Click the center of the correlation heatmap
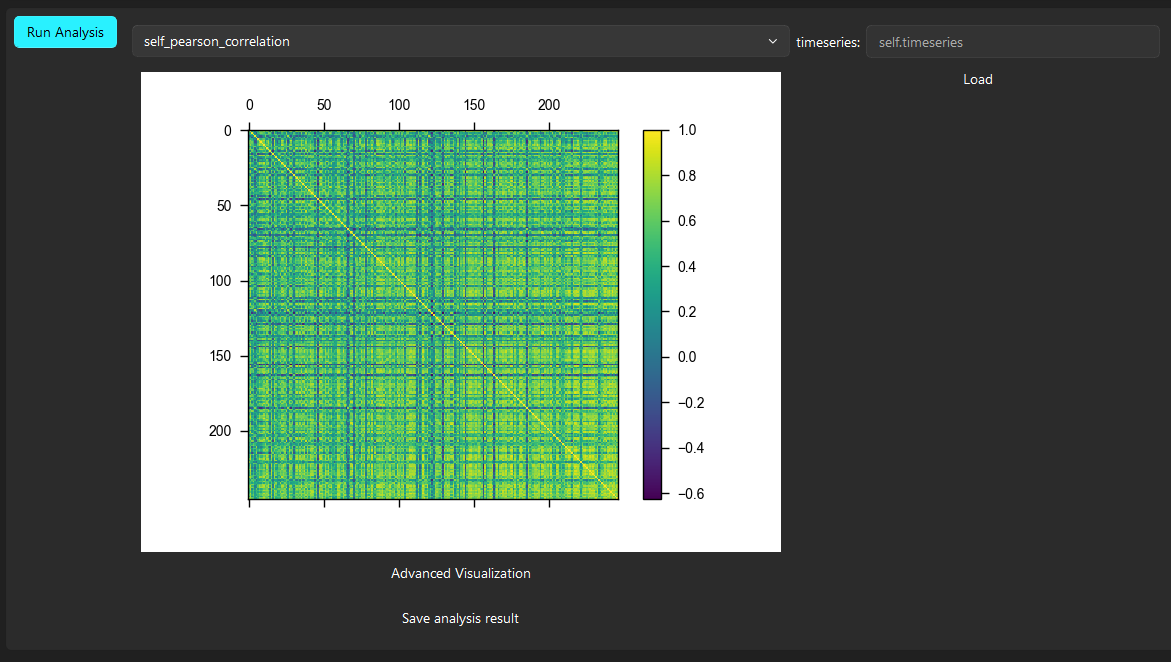Viewport: 1171px width, 662px height. 433,314
